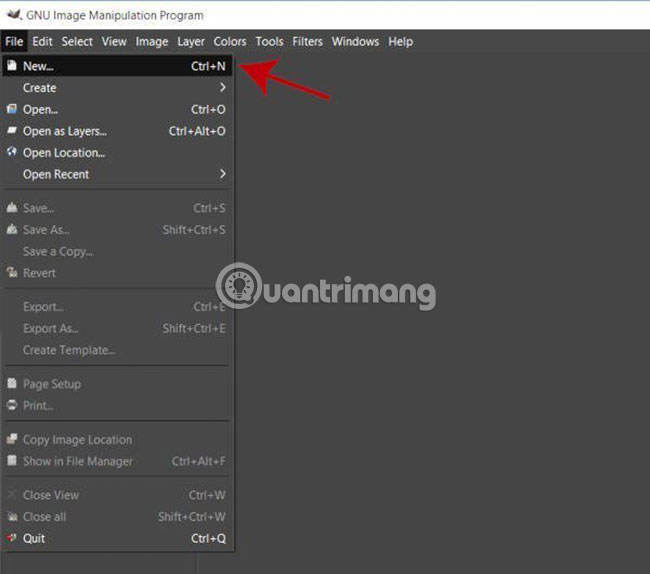Viewport: 650px width, 574px height.
Task: Choose Print... menu entry
Action: 117,405
